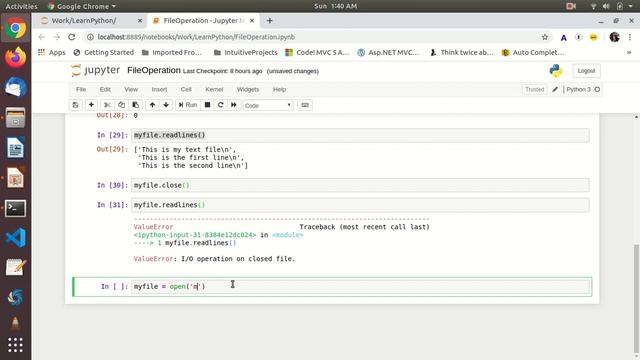Interrupt the kernel with stop icon
The width and height of the screenshot is (640, 360).
[x=207, y=105]
